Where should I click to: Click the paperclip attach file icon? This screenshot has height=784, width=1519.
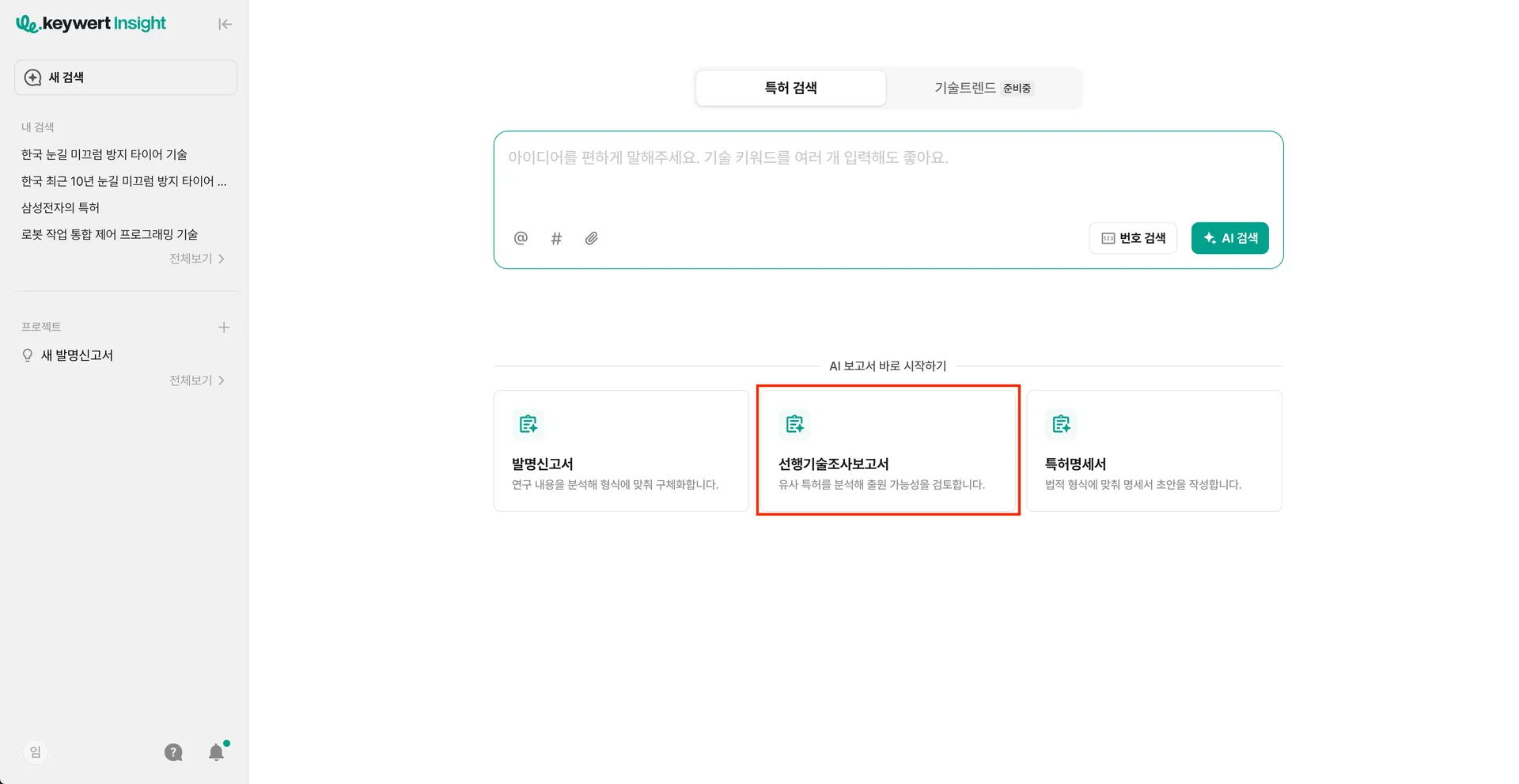pos(592,238)
